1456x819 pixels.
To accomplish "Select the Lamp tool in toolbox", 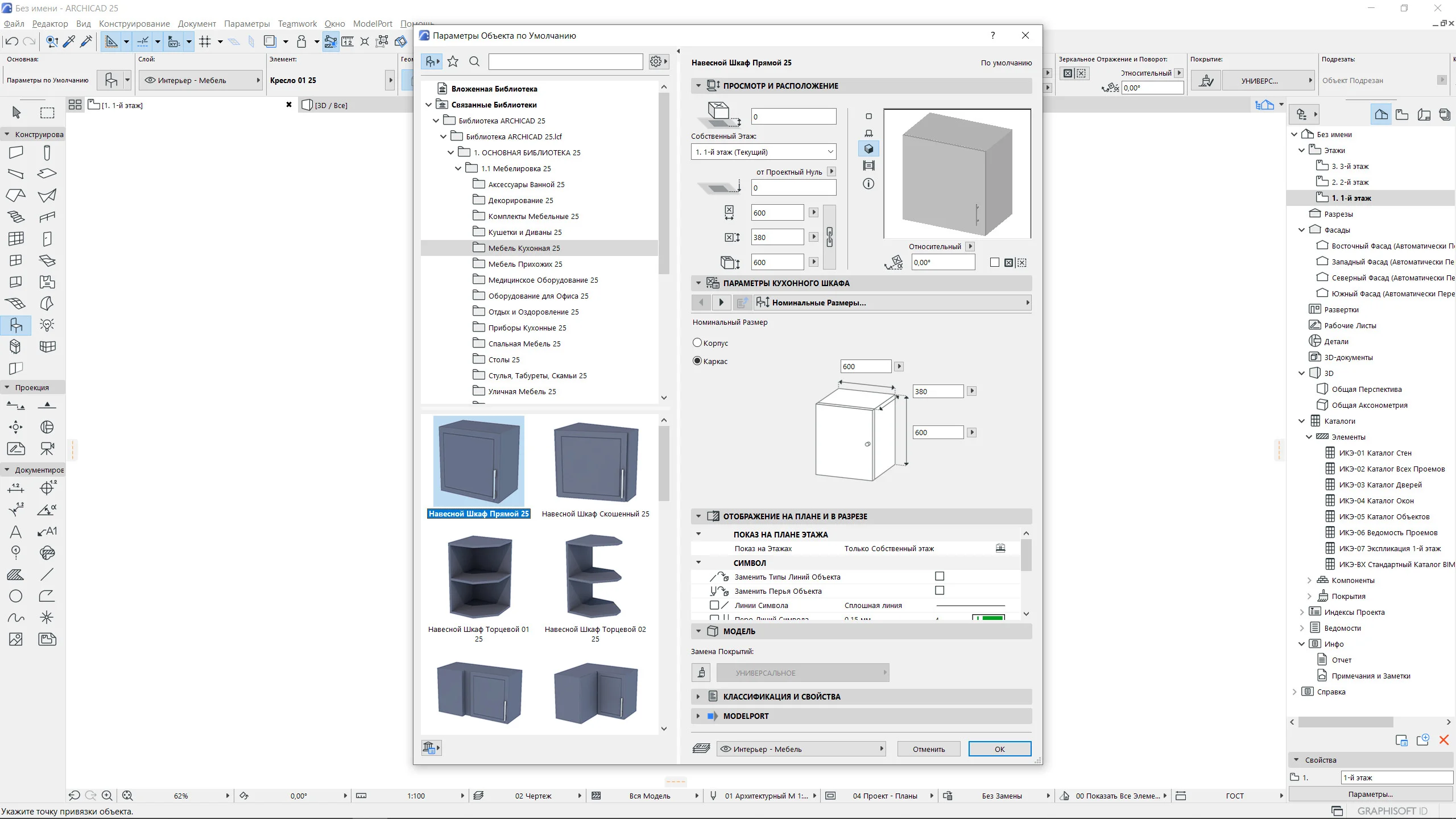I will tap(47, 325).
